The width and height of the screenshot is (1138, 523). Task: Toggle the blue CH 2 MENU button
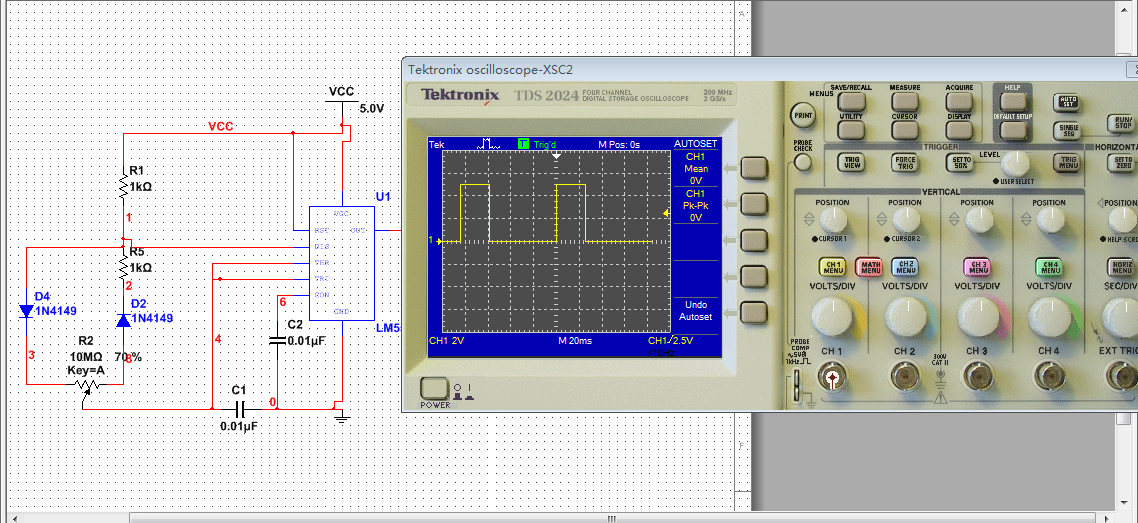[905, 266]
